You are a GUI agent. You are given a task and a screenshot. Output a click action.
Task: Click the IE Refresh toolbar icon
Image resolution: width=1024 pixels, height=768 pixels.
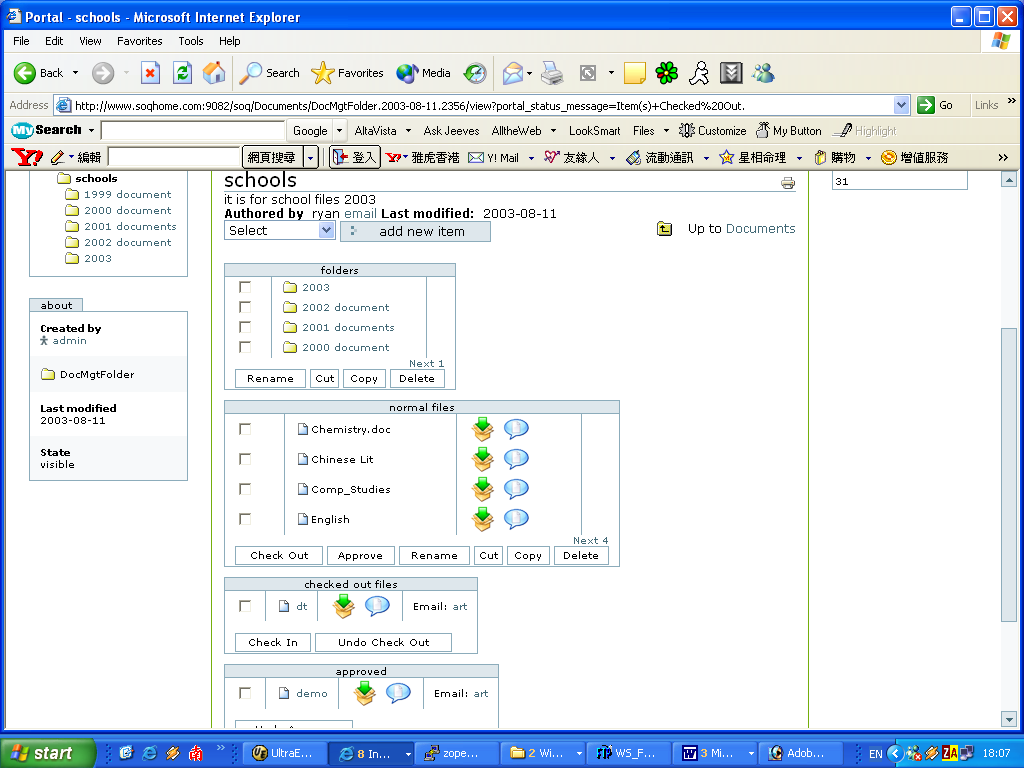[182, 73]
